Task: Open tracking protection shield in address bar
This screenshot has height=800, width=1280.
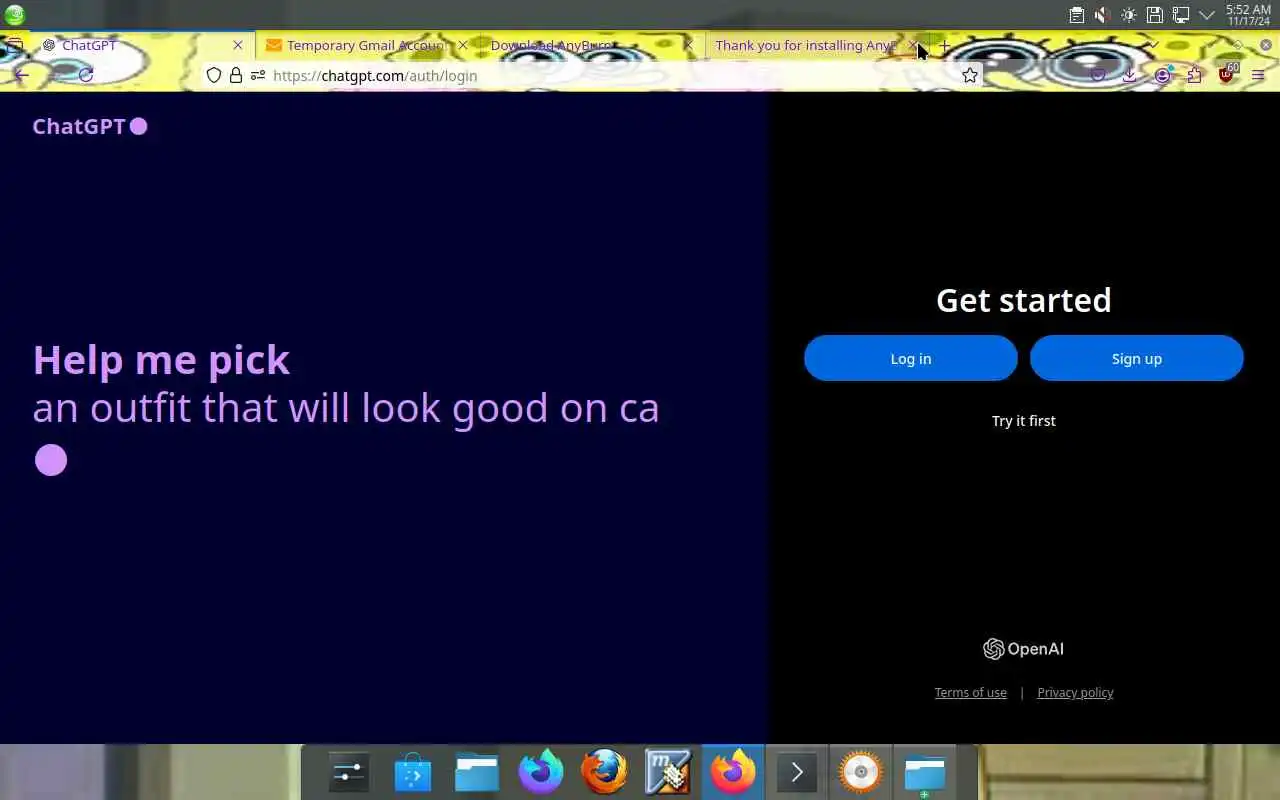Action: (213, 75)
